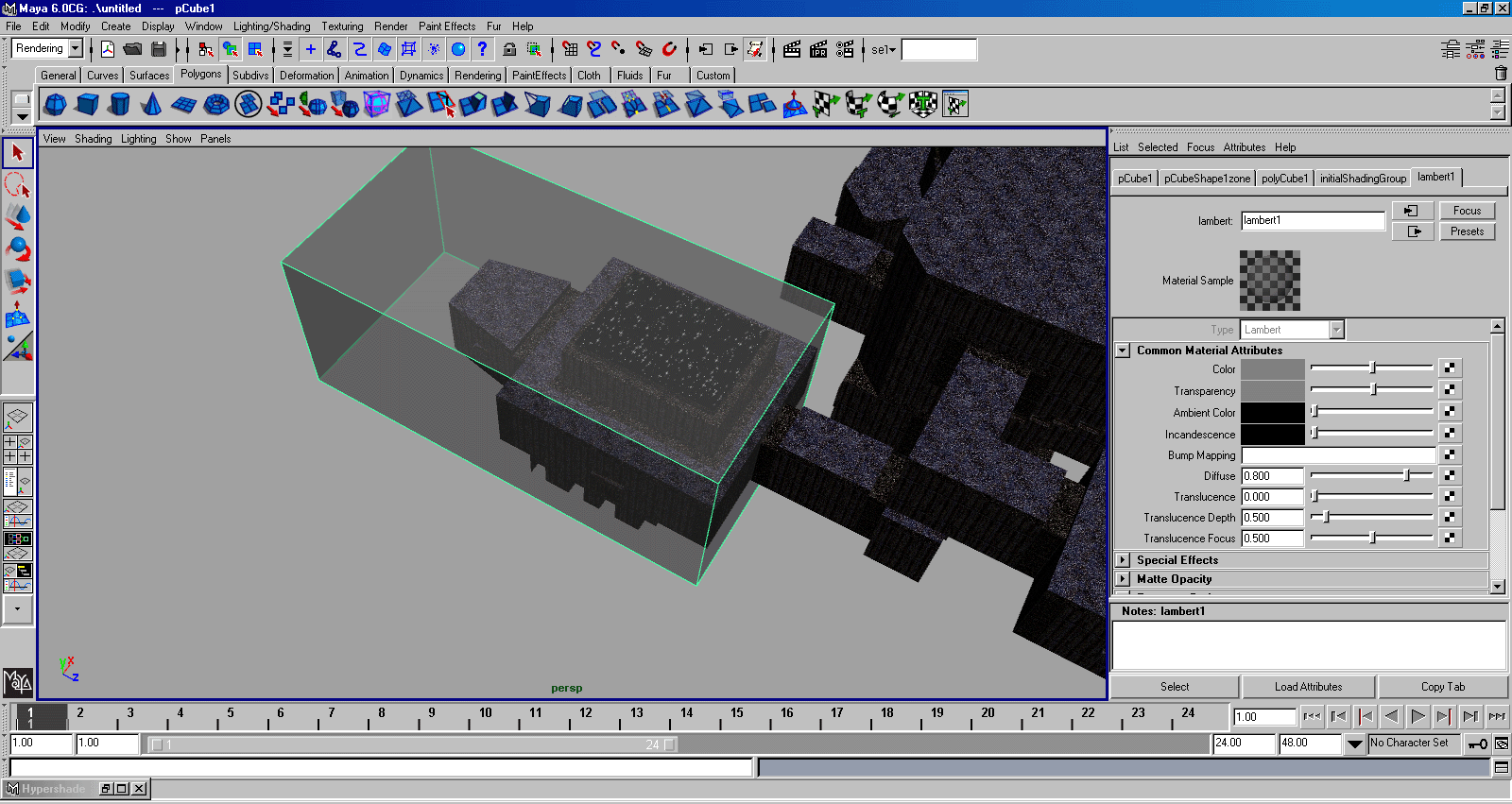Create a polygon plane from the shelf
Image resolution: width=1512 pixels, height=804 pixels.
point(184,104)
